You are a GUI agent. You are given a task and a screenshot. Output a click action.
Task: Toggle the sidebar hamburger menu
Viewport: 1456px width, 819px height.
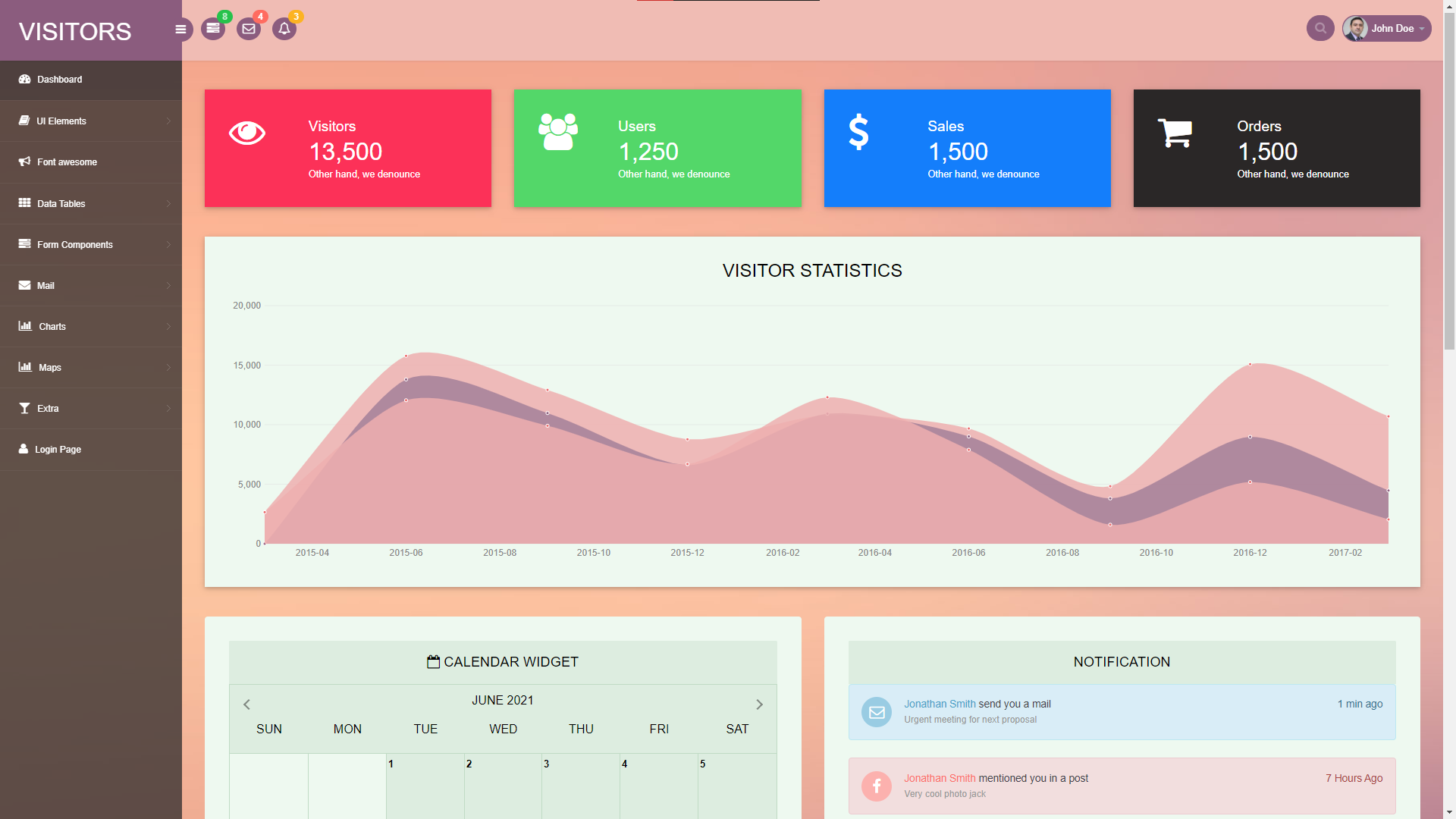[x=180, y=29]
